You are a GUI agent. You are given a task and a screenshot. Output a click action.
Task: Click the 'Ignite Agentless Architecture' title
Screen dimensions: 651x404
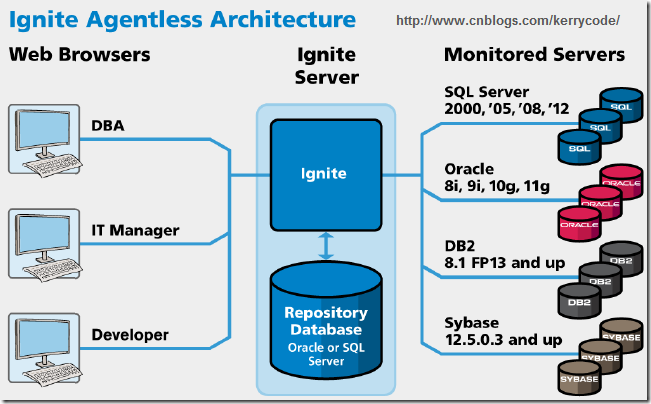(x=182, y=20)
